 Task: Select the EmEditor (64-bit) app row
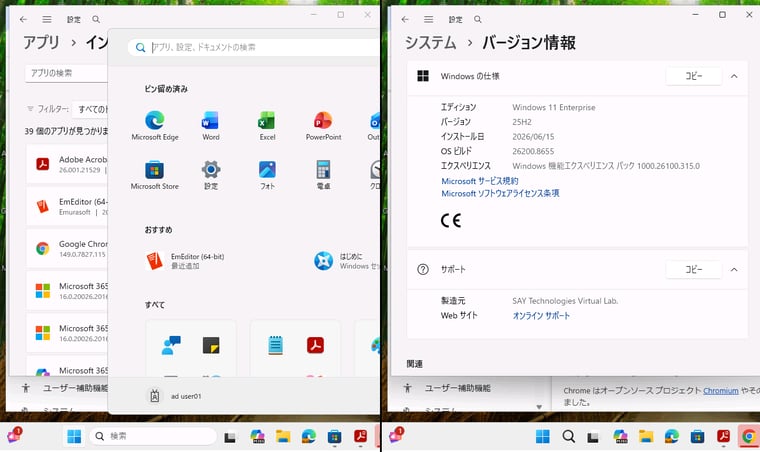tap(67, 206)
